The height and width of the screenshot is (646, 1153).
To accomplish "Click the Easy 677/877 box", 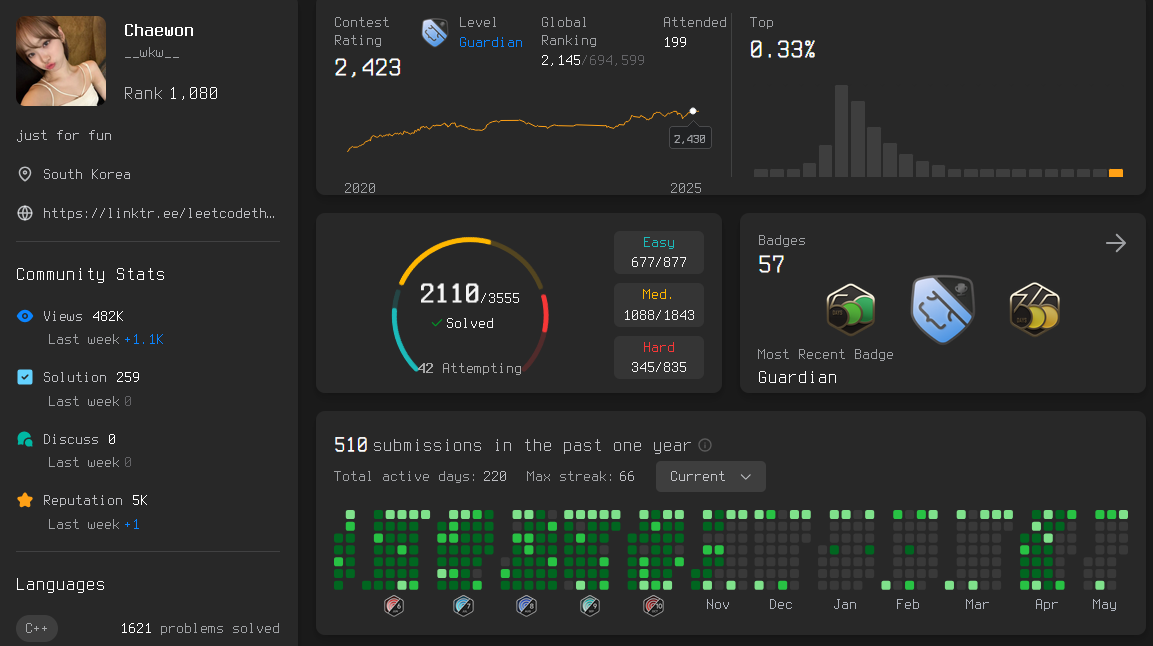I will coord(659,252).
